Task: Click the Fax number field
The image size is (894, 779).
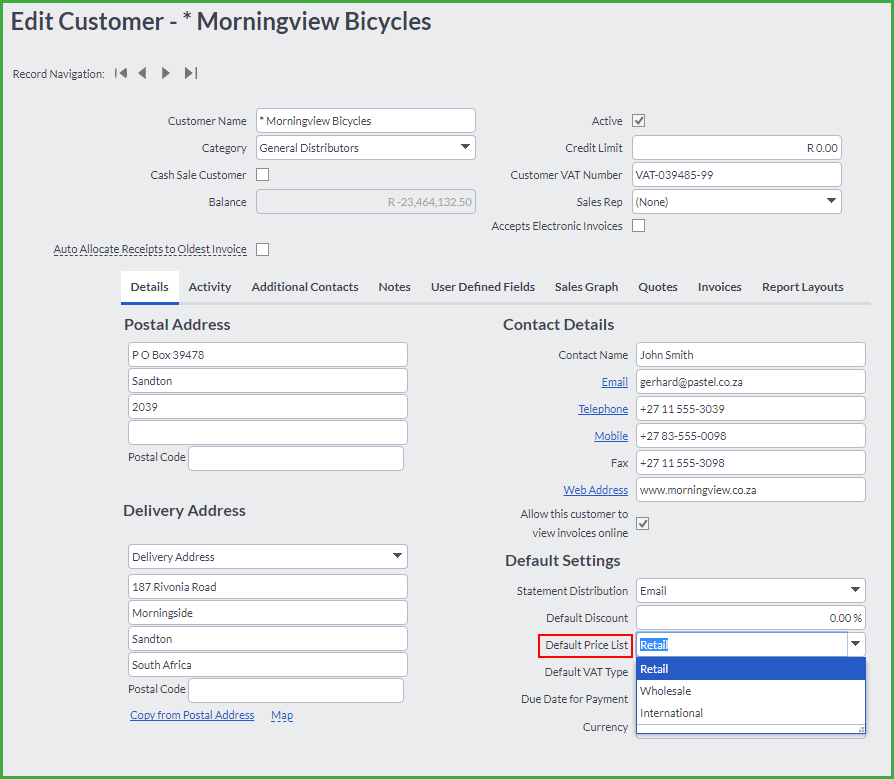Action: tap(750, 463)
